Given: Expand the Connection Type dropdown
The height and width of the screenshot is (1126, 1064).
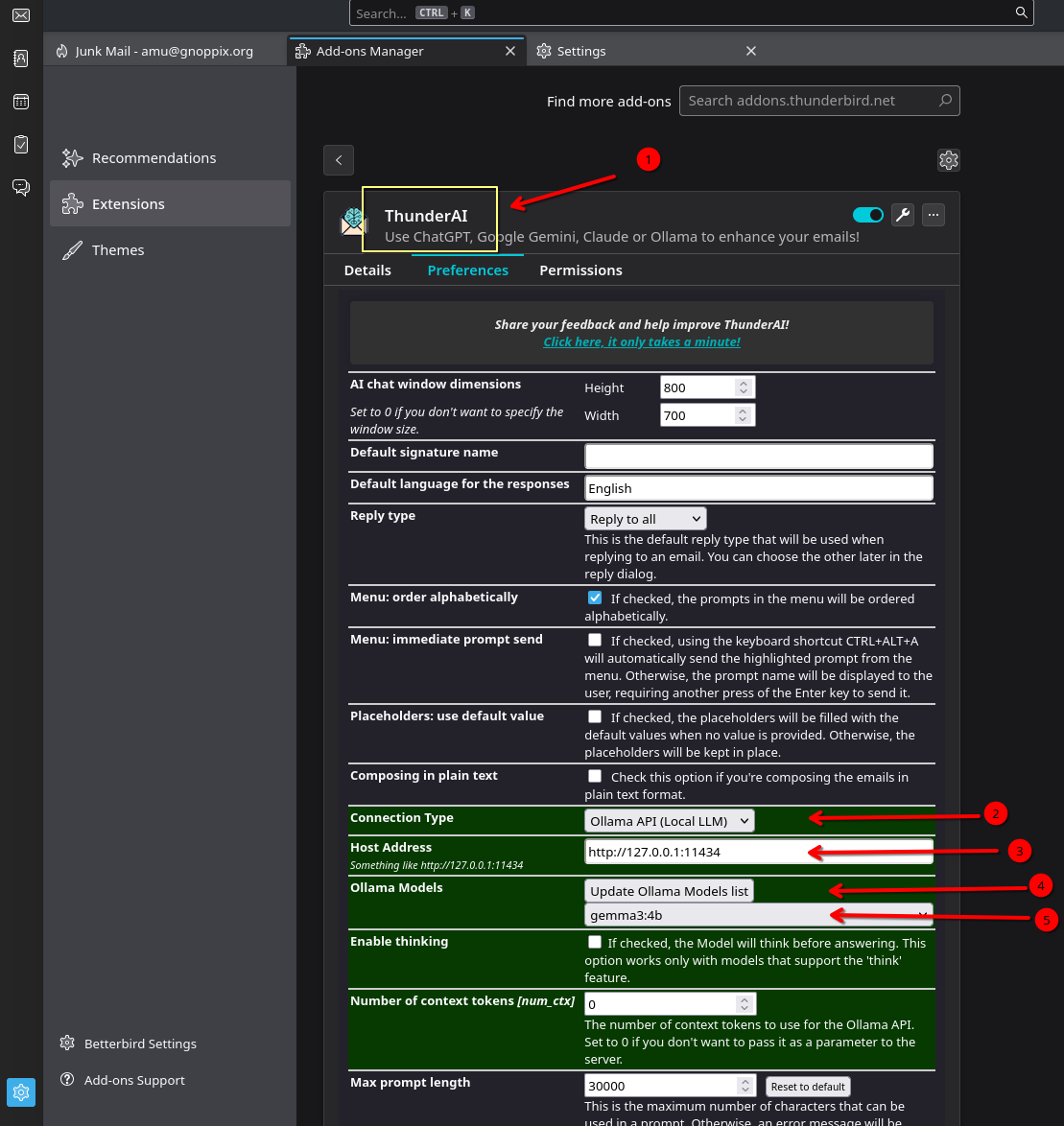Looking at the screenshot, I should click(x=669, y=821).
